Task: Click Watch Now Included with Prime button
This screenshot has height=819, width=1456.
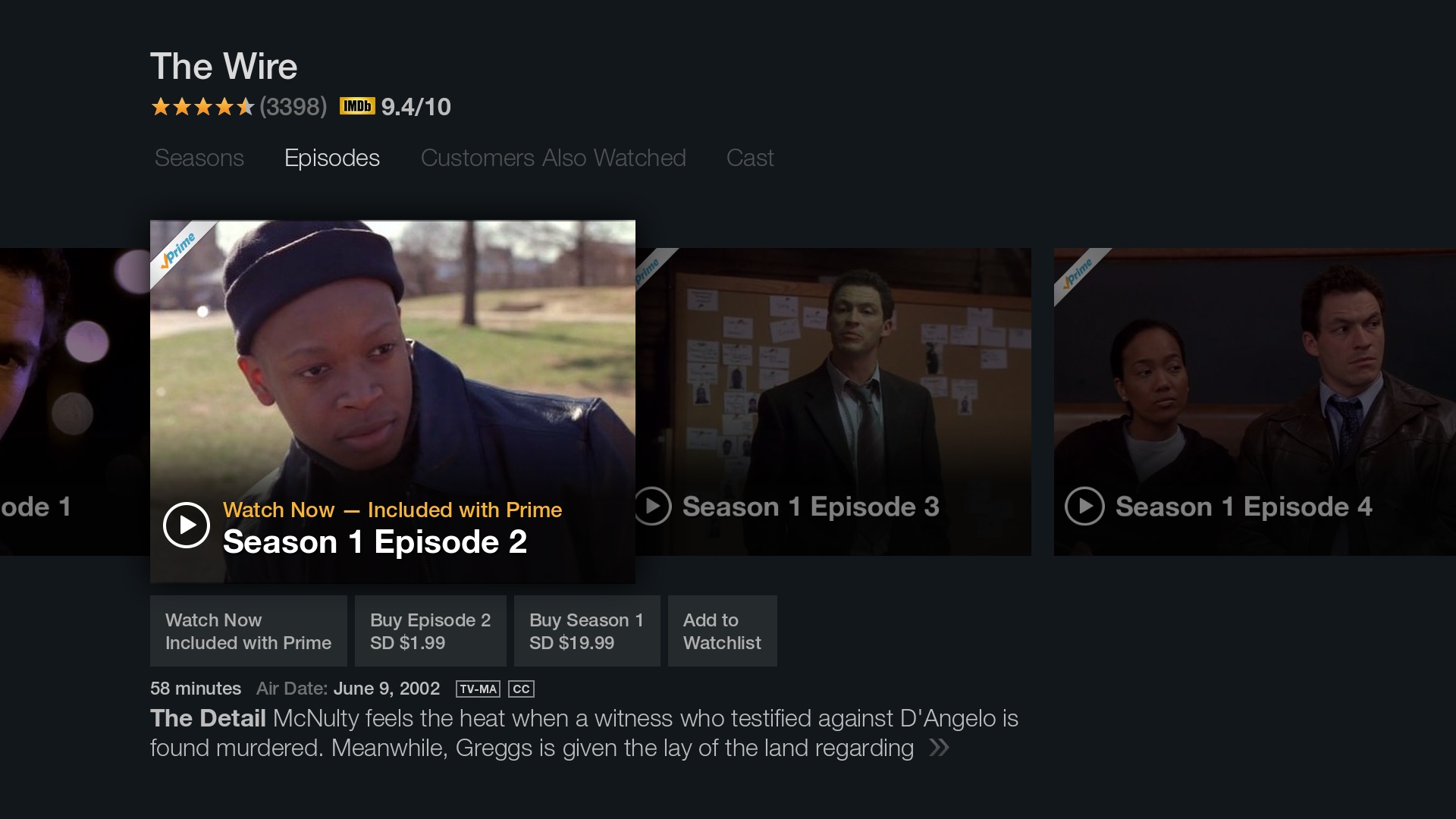Action: tap(249, 631)
